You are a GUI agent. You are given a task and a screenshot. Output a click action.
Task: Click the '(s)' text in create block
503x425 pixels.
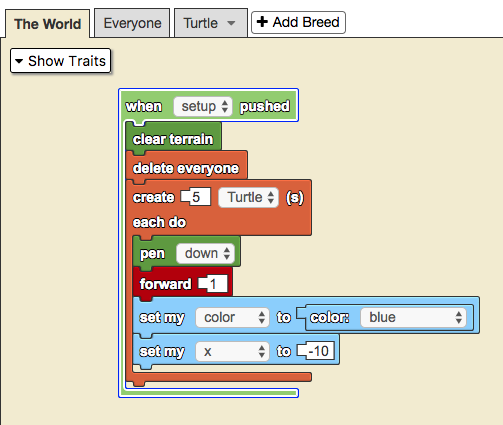pos(295,197)
